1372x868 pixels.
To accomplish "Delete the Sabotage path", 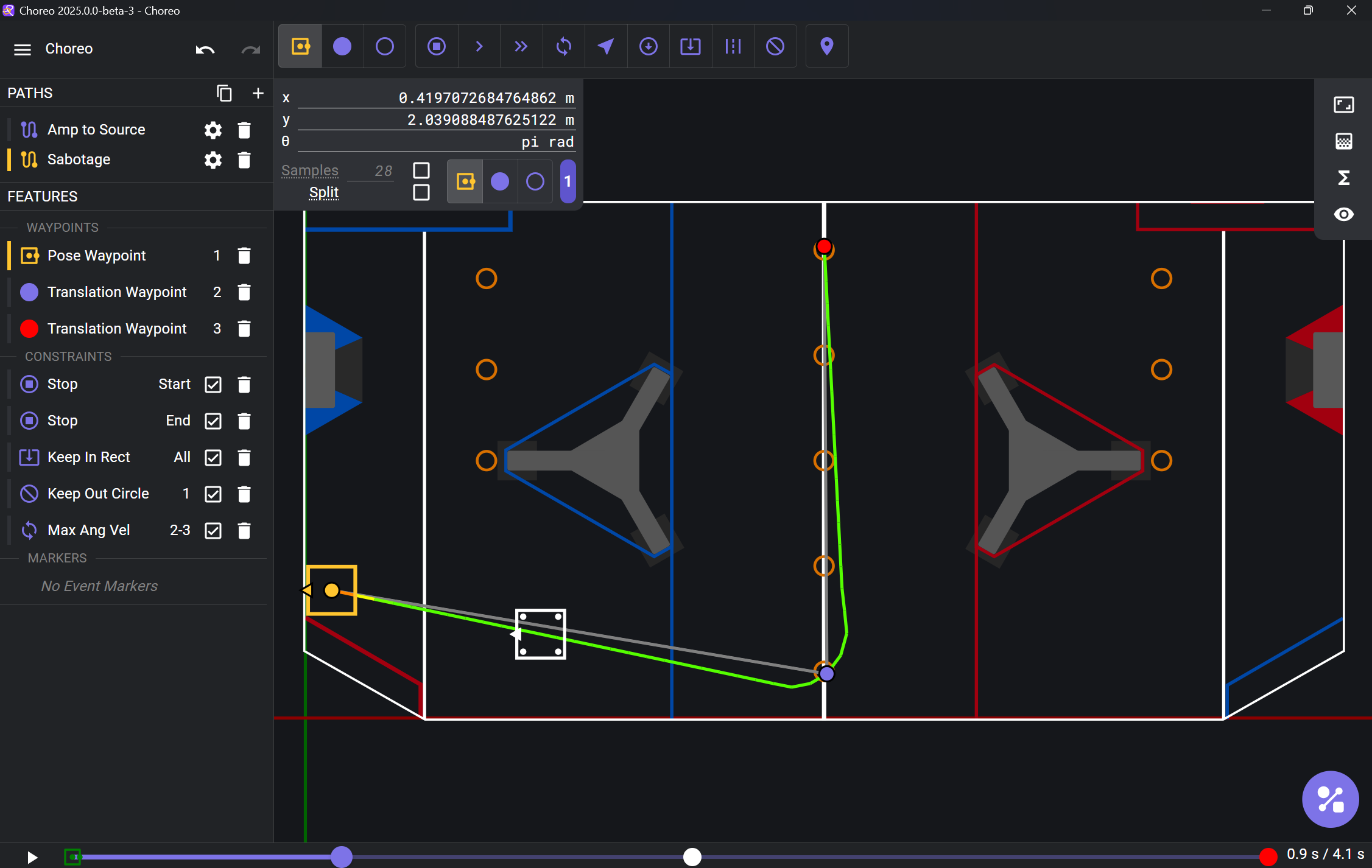I will point(244,160).
